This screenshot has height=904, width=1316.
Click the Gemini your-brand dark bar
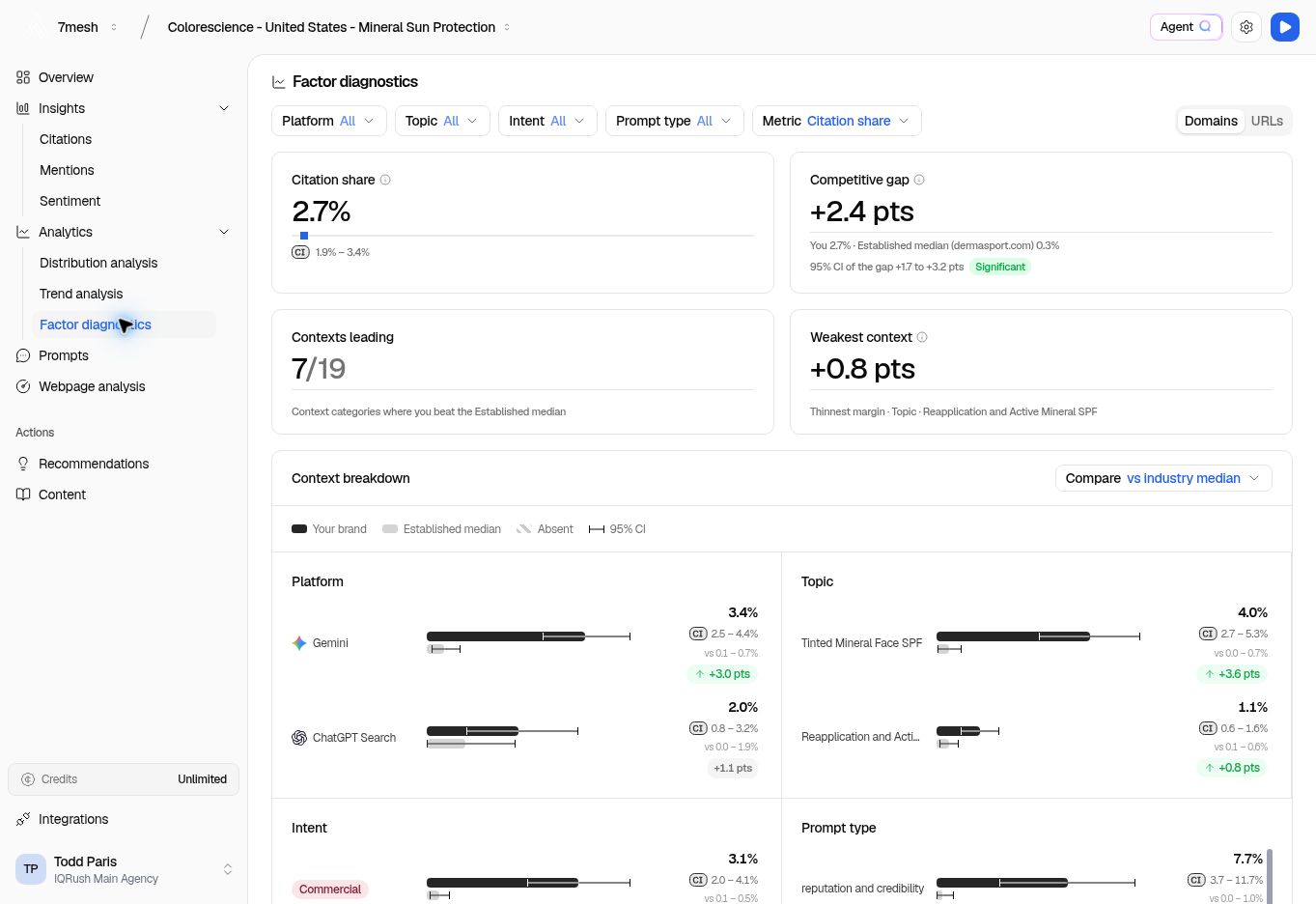(x=506, y=636)
